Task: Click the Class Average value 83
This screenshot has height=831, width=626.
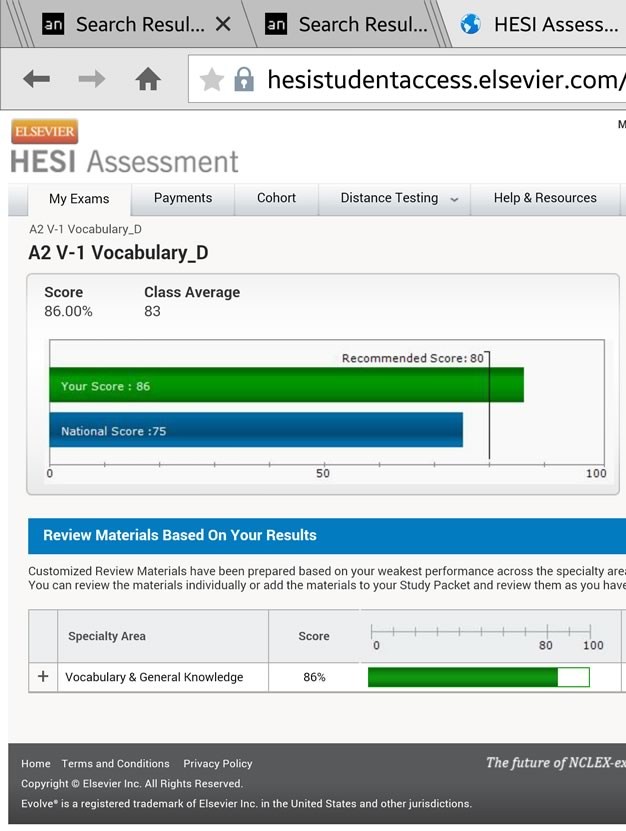Action: click(x=152, y=311)
